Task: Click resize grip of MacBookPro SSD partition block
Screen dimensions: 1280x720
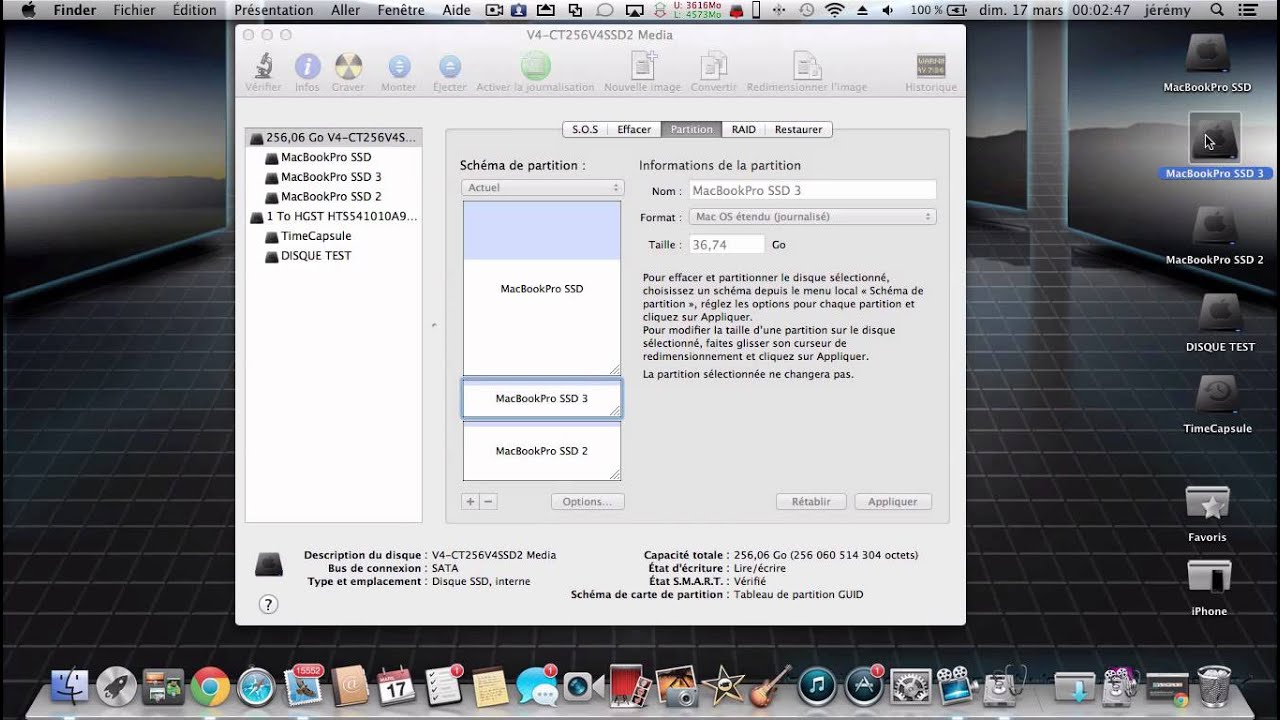Action: 615,369
